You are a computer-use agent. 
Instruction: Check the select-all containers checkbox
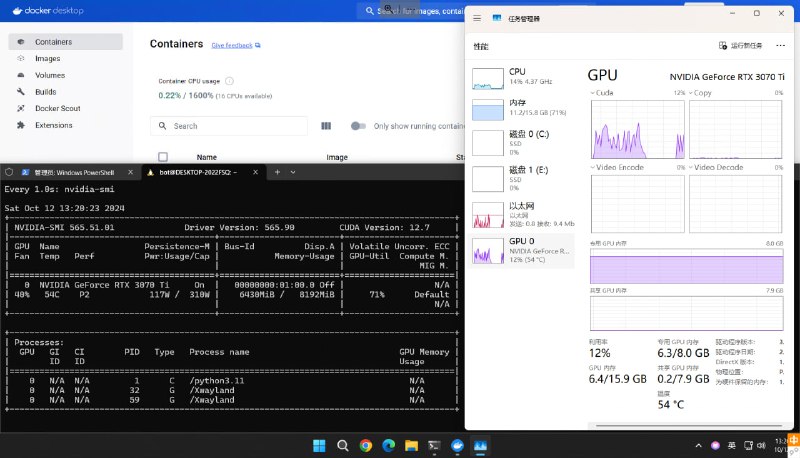[x=163, y=157]
